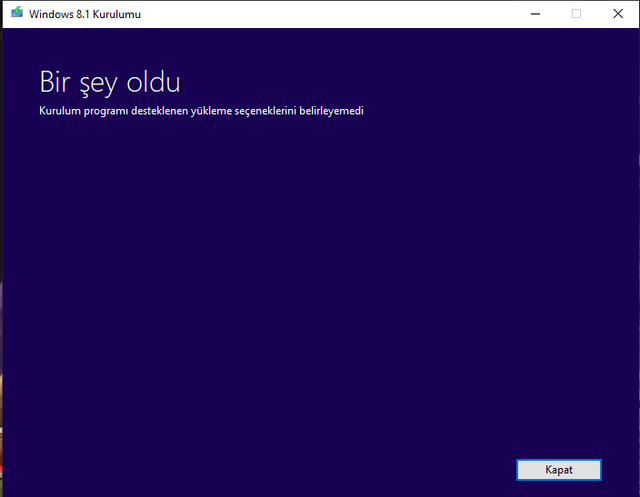Close the setup window with the X
Screen dimensions: 640x497
(618, 14)
